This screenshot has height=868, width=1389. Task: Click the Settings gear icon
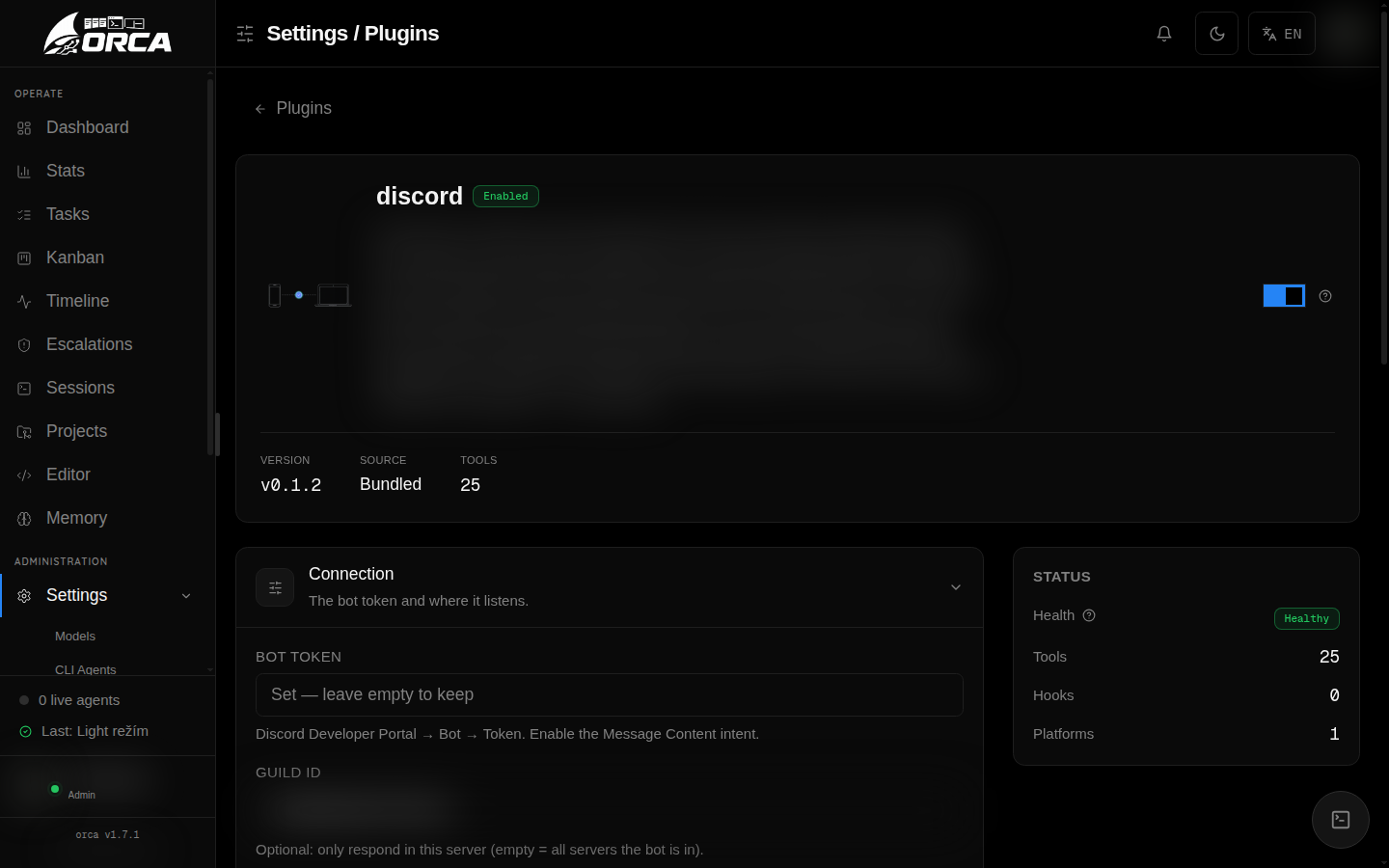pos(24,596)
